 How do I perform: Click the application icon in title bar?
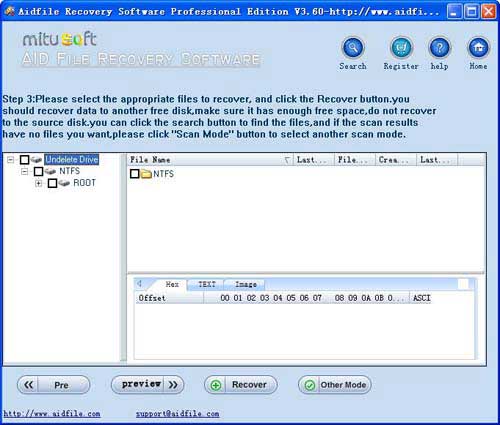(x=10, y=11)
